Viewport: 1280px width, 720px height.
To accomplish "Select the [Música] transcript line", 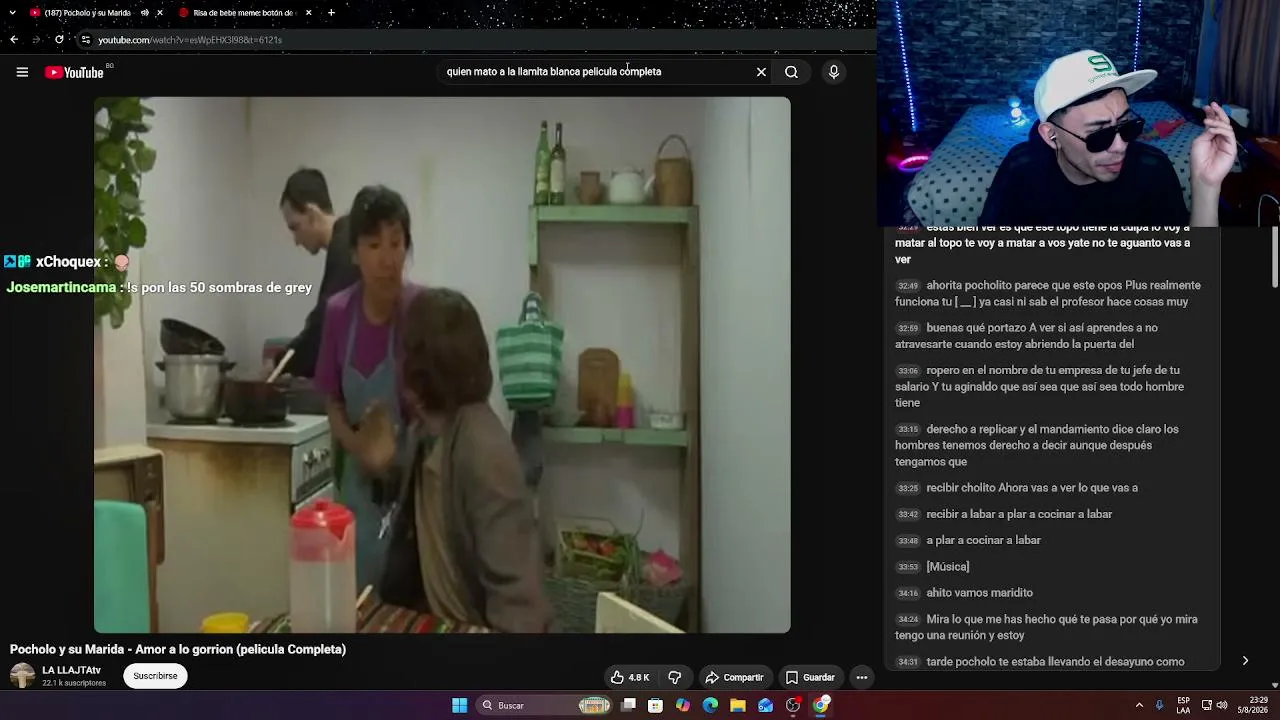I will 1048,567.
